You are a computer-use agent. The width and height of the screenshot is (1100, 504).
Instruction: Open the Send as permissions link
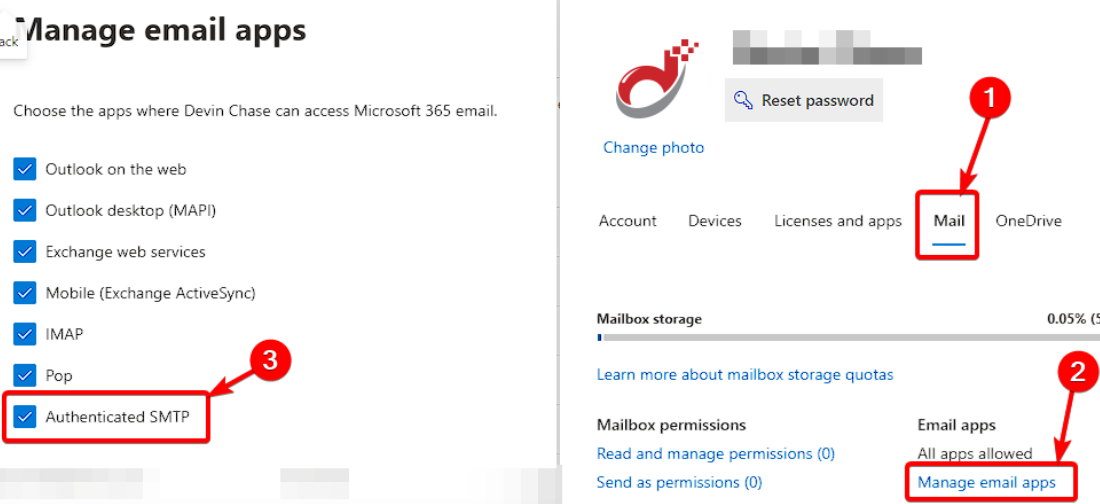[679, 482]
